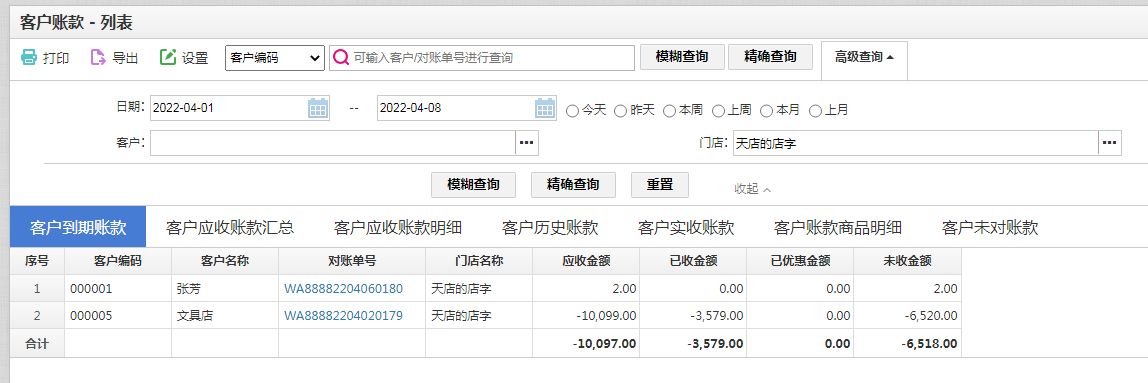Switch to the 客户未对账款 tab
The image size is (1148, 383).
pos(990,227)
